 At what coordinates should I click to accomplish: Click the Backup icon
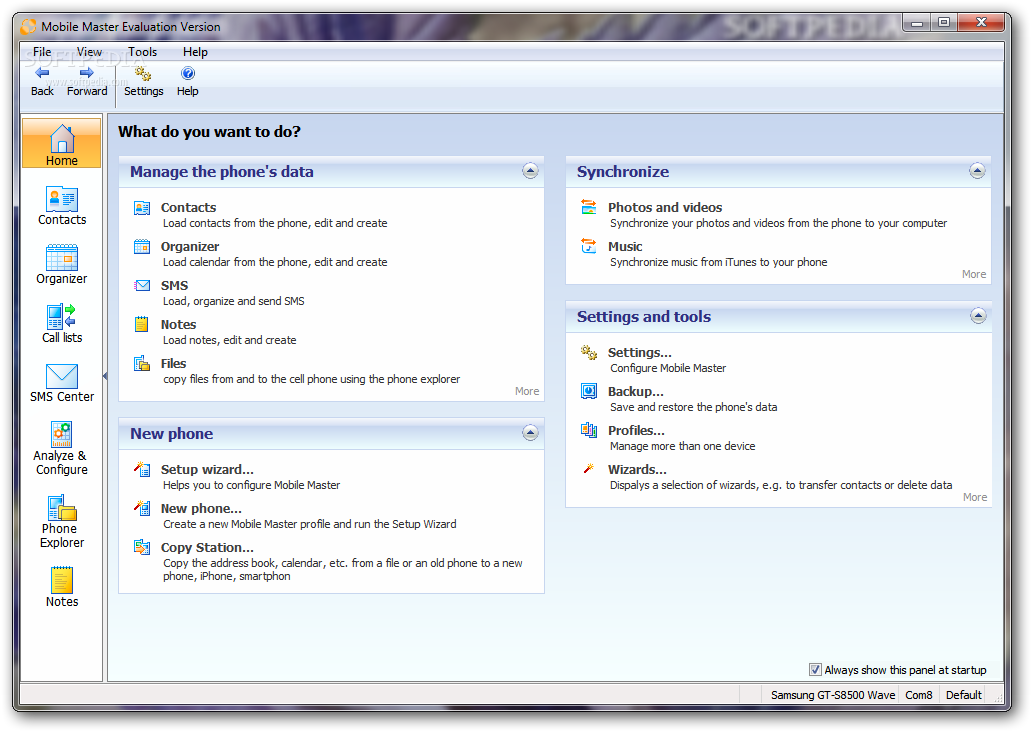589,391
